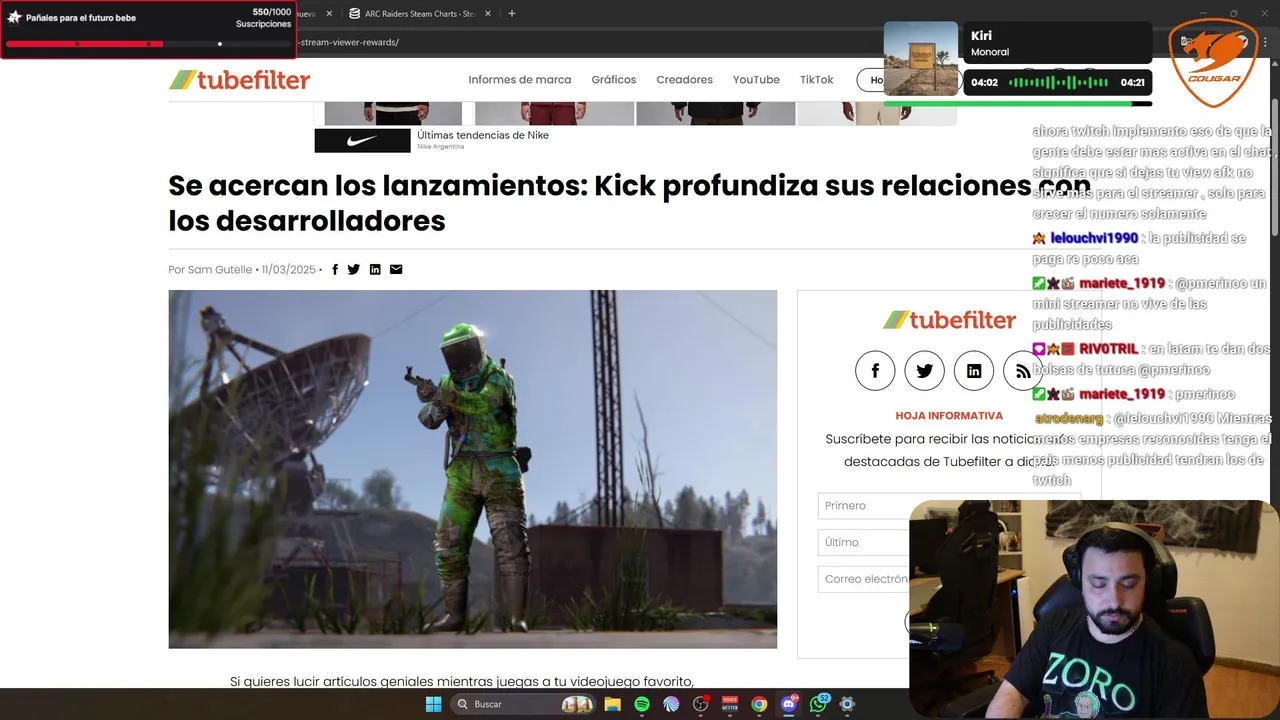Image resolution: width=1280 pixels, height=720 pixels.
Task: Share the article on Twitter via byline icon
Action: [353, 269]
